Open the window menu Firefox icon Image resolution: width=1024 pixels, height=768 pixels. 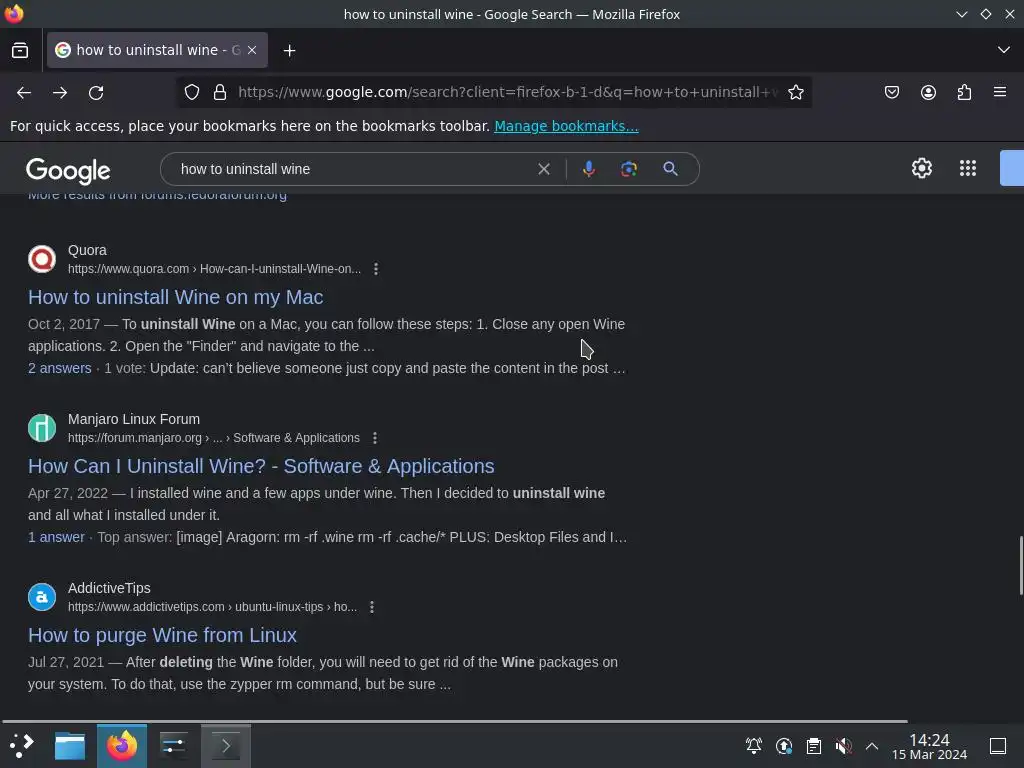tap(14, 14)
